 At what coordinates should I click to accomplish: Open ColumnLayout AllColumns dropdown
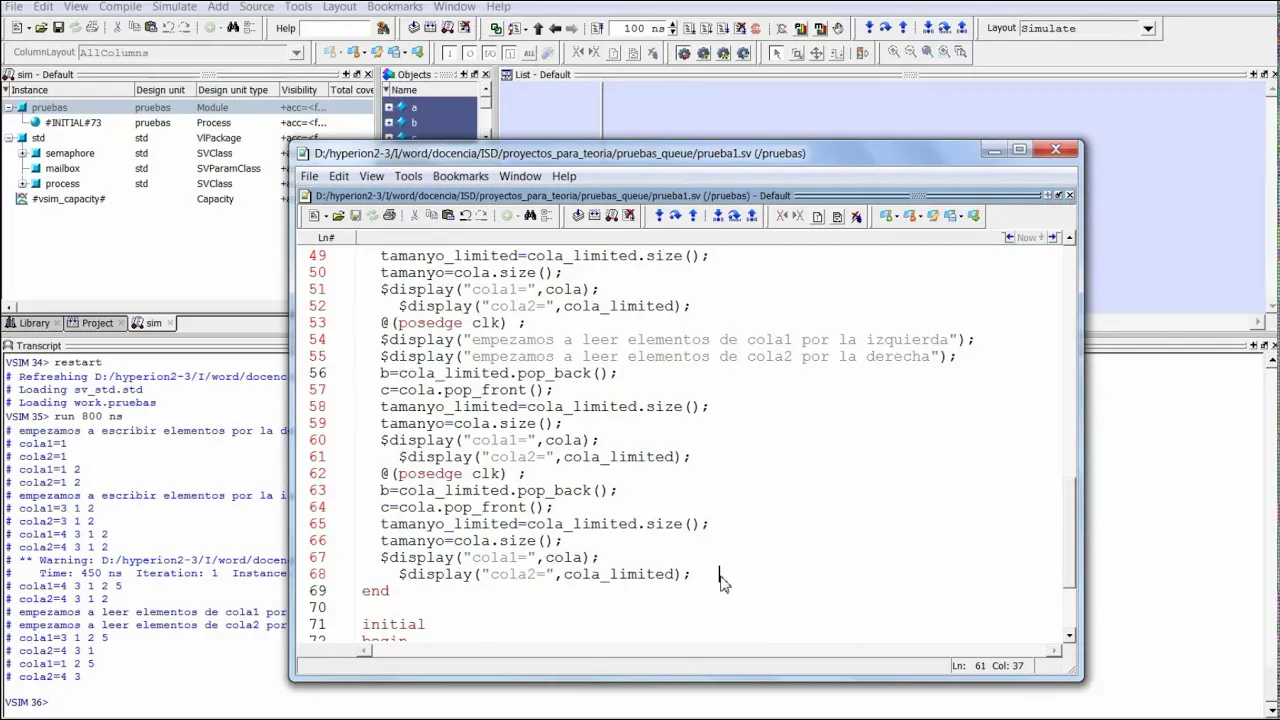(296, 53)
